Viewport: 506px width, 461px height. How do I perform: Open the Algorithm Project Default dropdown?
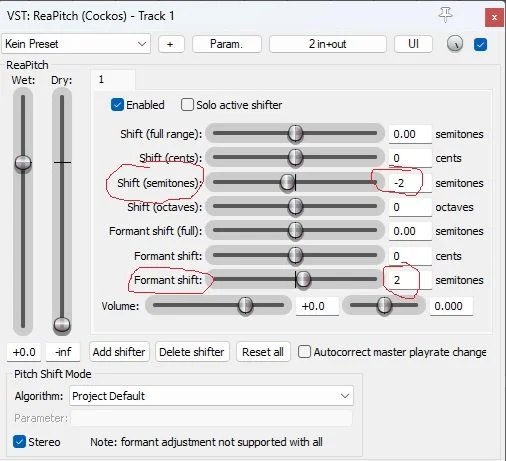tap(211, 396)
